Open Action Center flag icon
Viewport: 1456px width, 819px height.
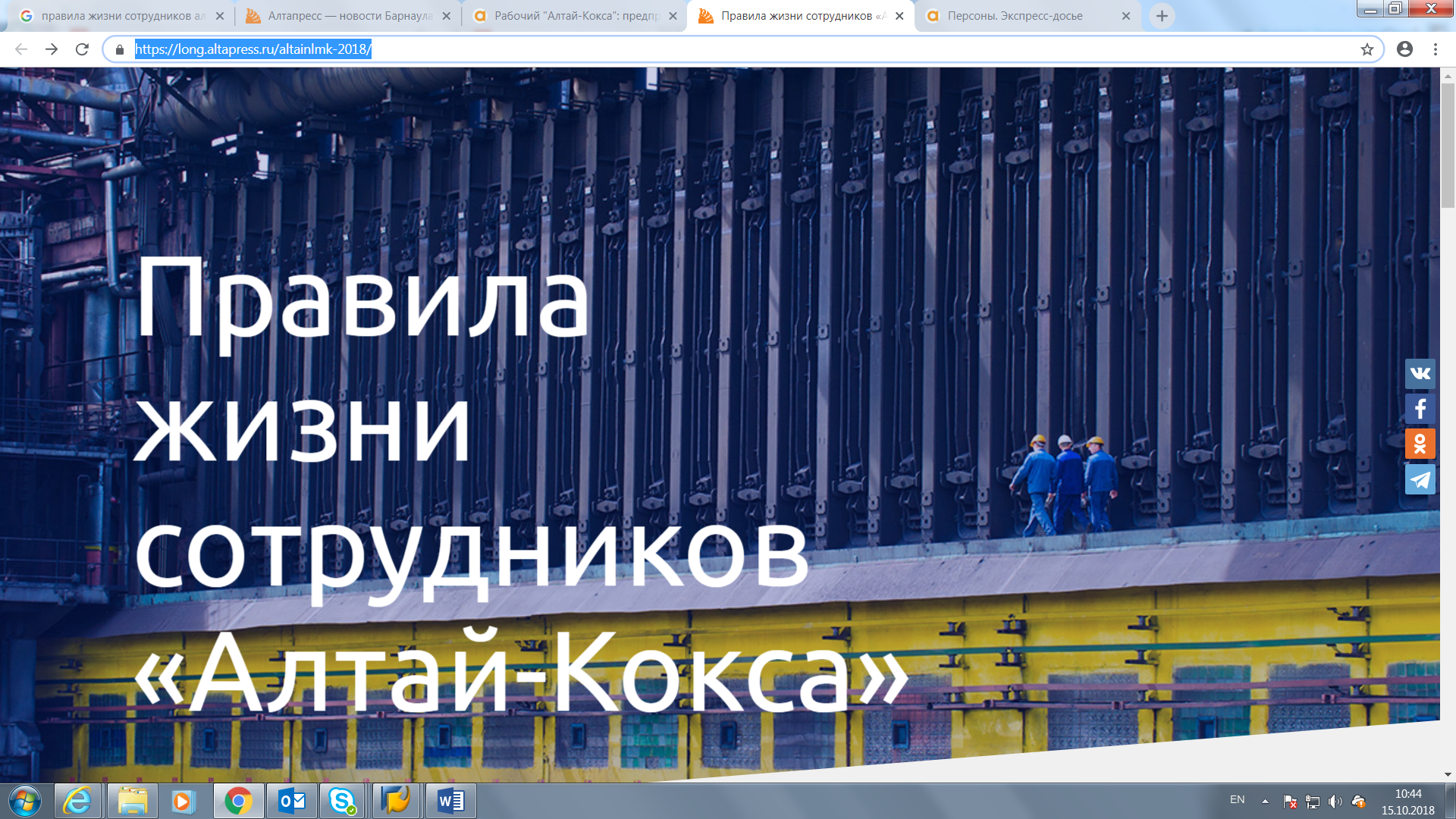[x=1290, y=802]
